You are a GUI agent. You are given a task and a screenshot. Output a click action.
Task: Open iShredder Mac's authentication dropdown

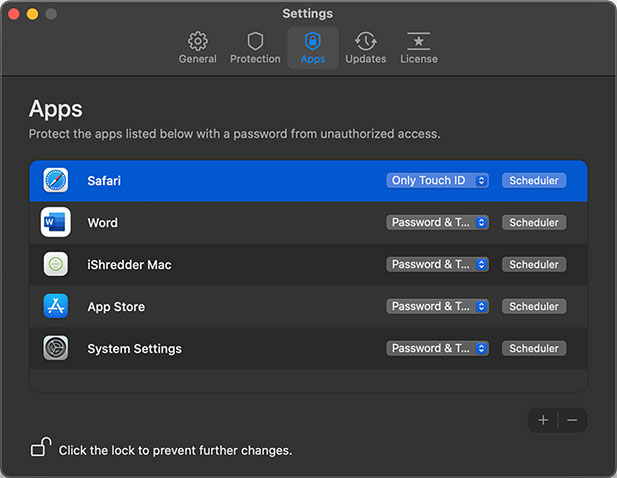pos(437,265)
